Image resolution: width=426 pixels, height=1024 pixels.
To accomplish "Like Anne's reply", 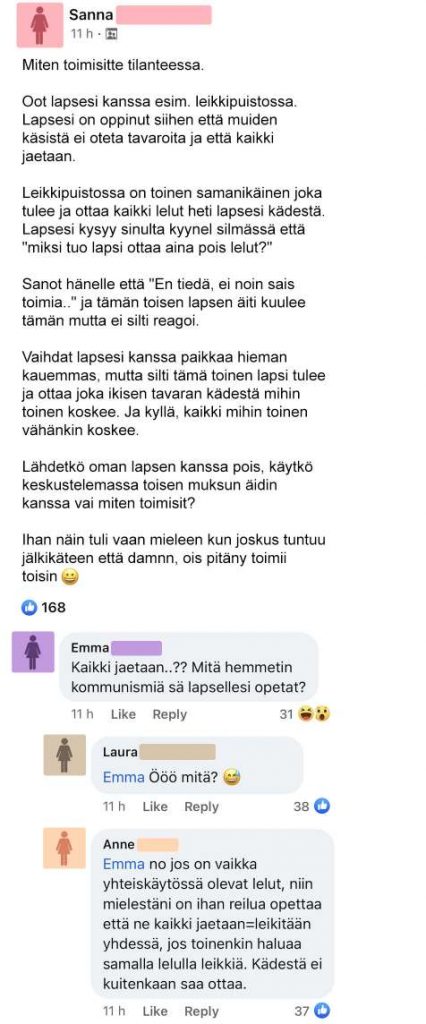I will tap(155, 1011).
